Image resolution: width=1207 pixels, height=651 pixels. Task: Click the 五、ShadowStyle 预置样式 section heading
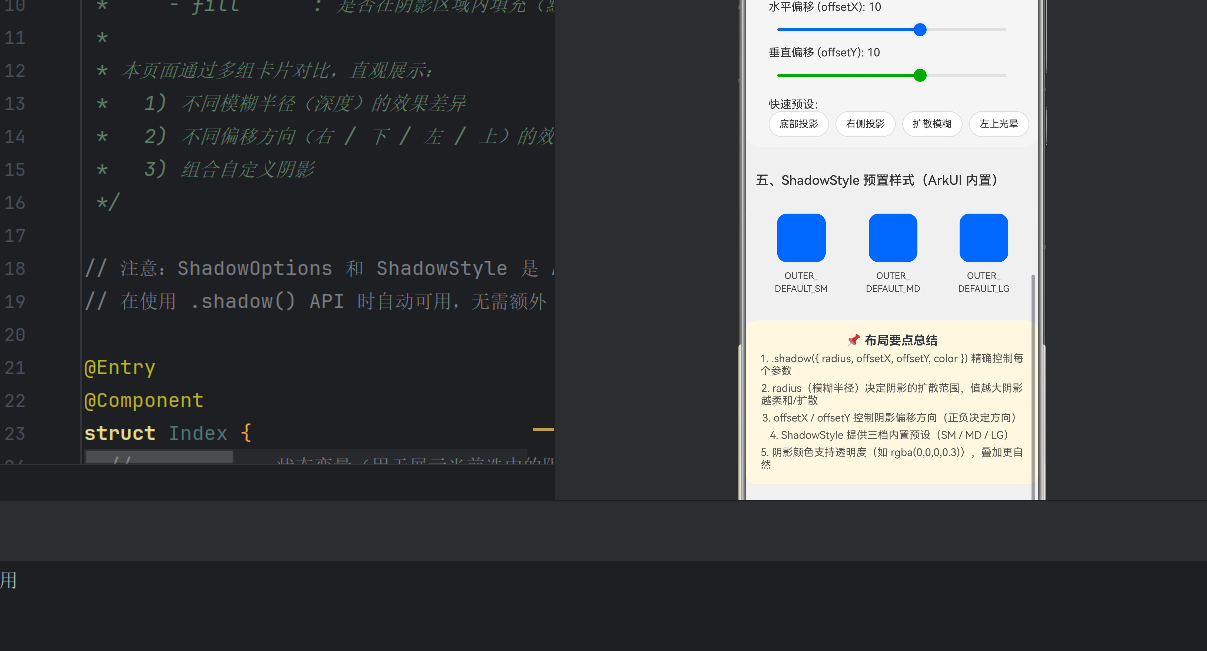point(877,180)
